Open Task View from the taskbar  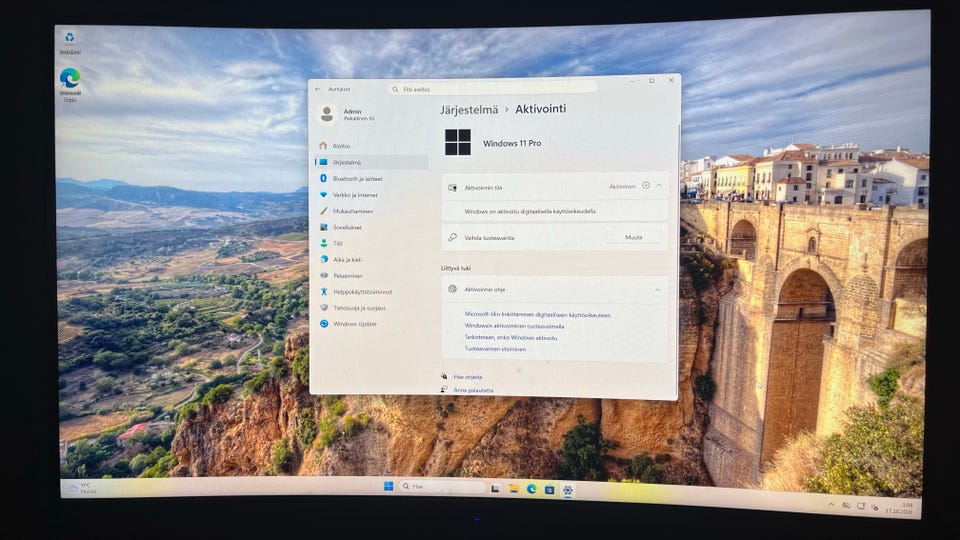coord(495,489)
